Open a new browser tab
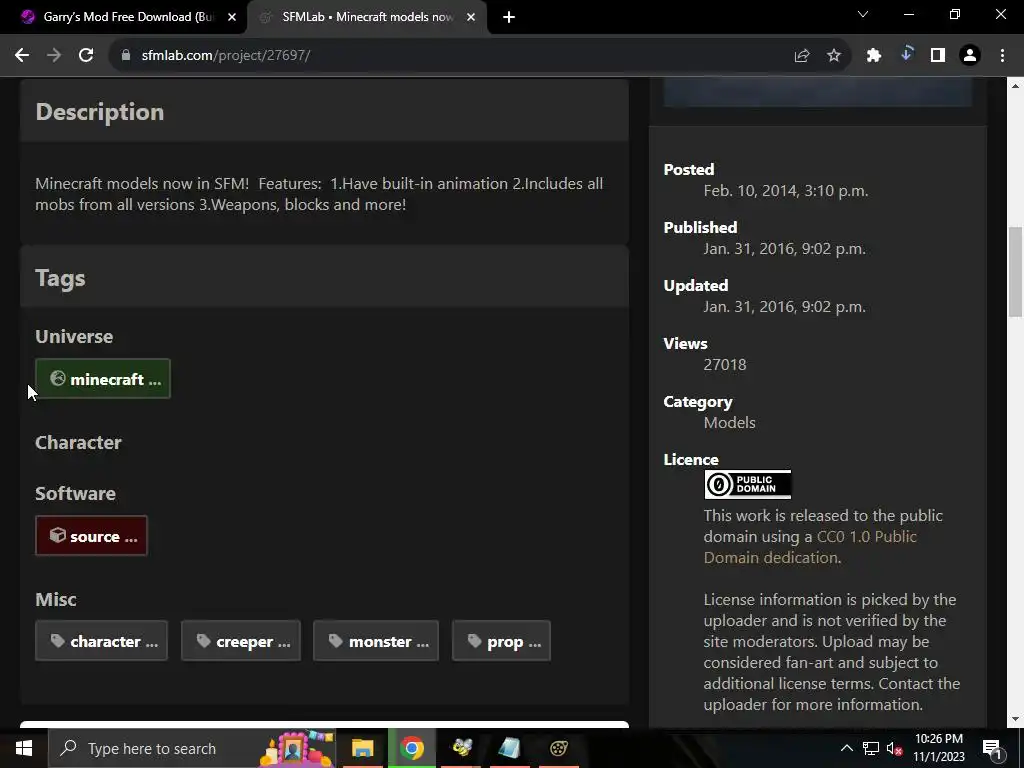 tap(509, 17)
